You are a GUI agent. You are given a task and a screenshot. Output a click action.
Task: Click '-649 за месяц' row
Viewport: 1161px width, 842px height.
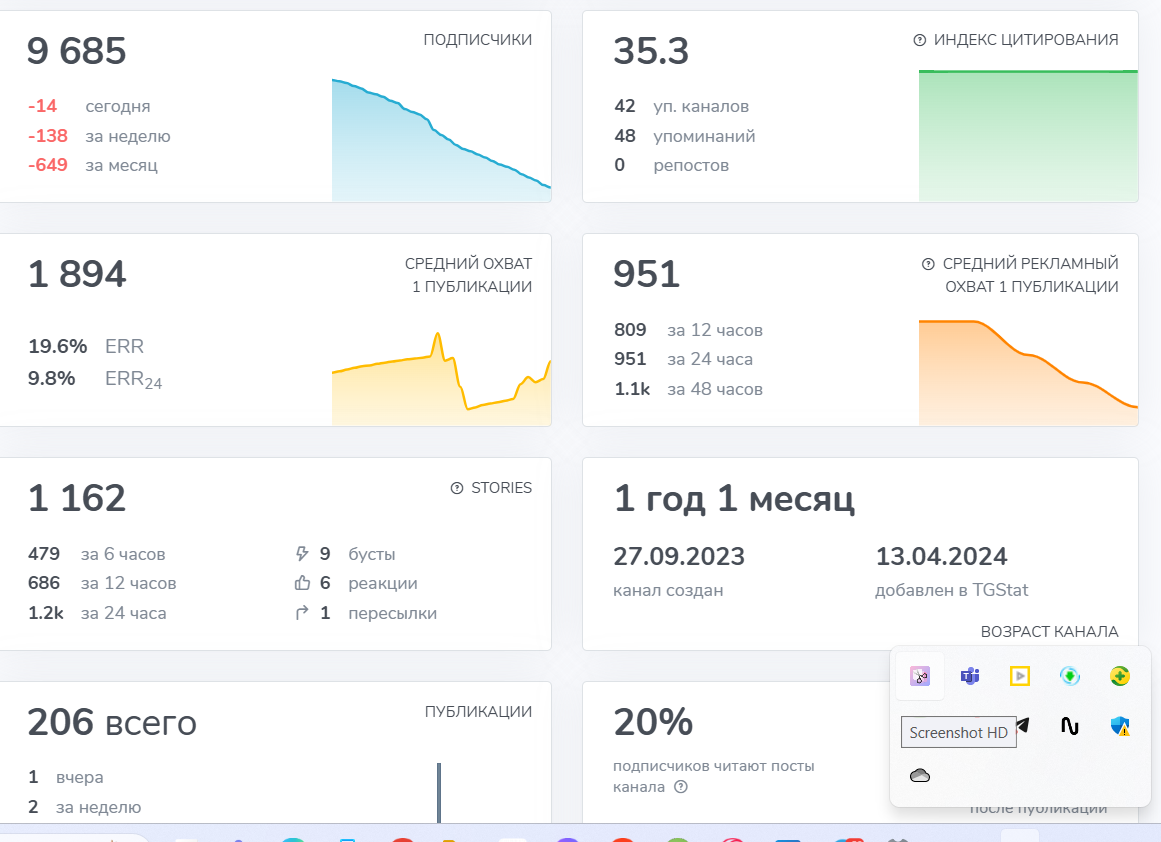(93, 164)
